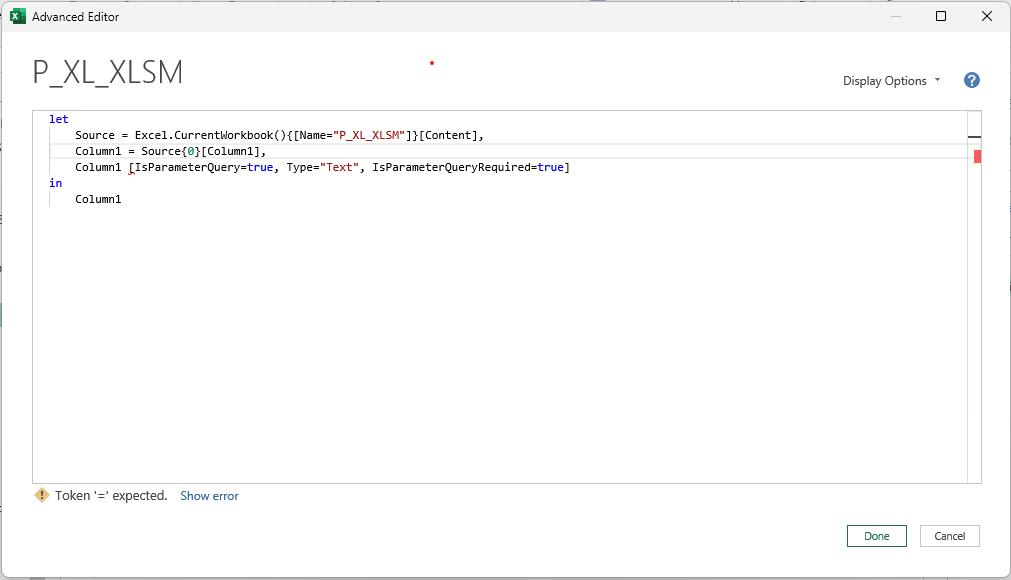The height and width of the screenshot is (580, 1011).
Task: Click the red error marker in the editor scrollbar
Action: [977, 156]
